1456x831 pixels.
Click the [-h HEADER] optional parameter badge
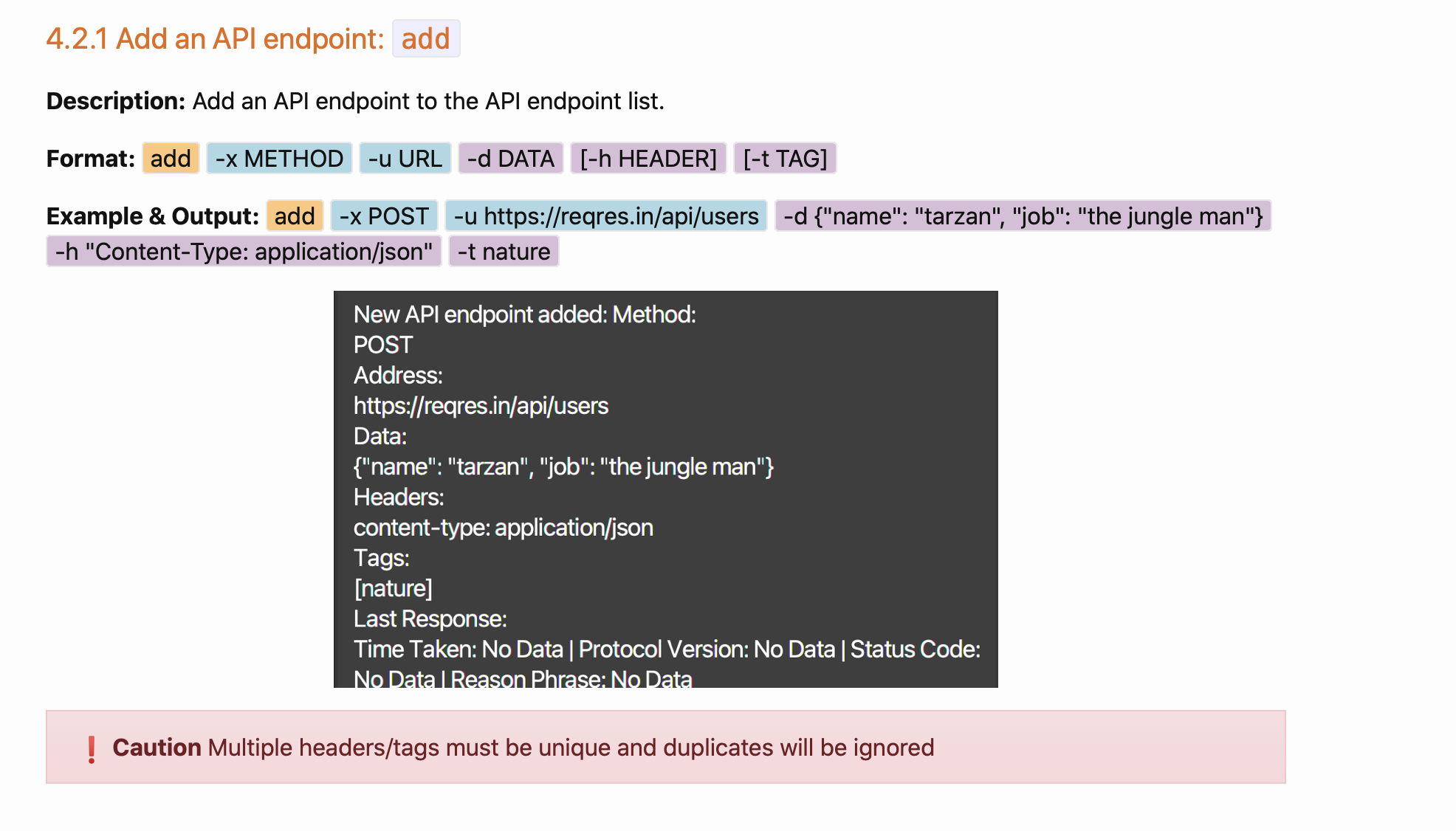tap(648, 158)
